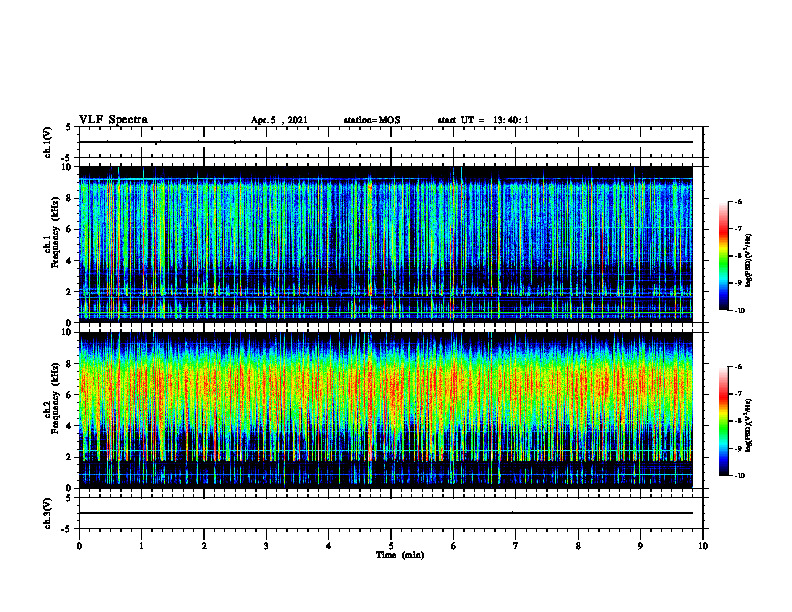Image resolution: width=792 pixels, height=612 pixels.
Task: Click the "start UT = 13:40:1" header text
Action: [x=483, y=120]
